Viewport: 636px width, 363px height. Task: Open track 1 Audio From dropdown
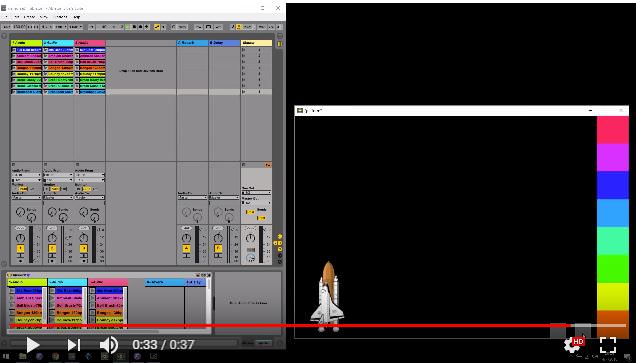click(26, 175)
